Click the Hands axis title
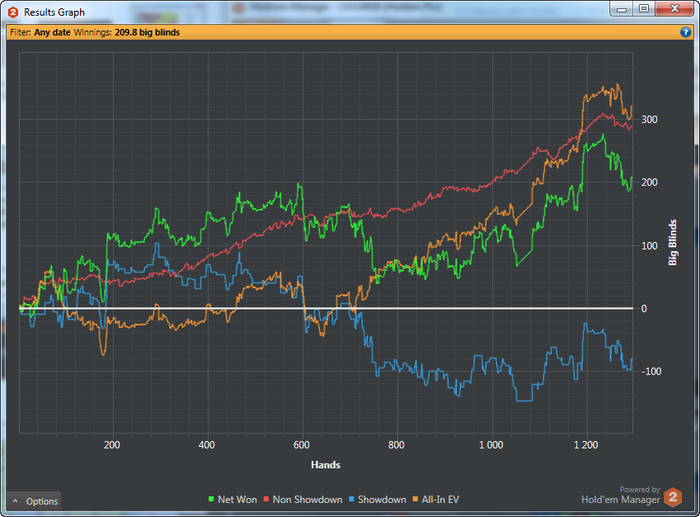The height and width of the screenshot is (517, 700). click(325, 465)
